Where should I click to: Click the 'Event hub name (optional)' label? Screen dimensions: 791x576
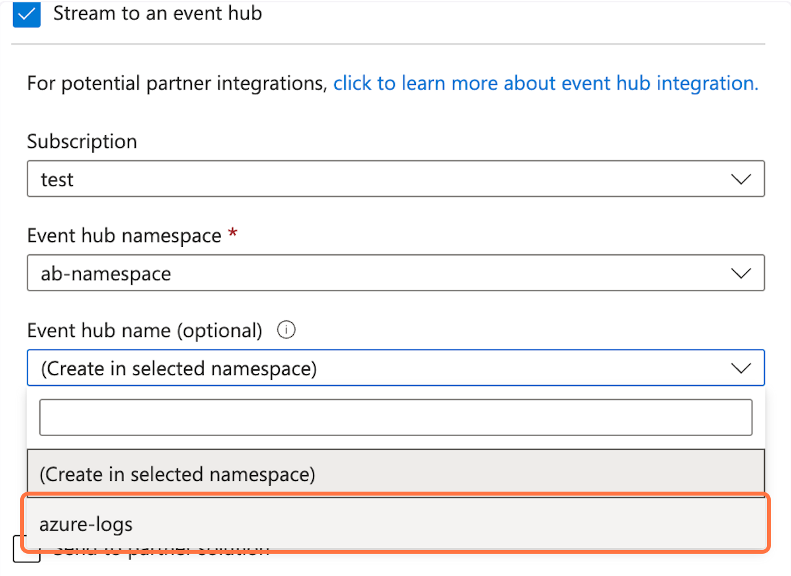click(x=144, y=330)
